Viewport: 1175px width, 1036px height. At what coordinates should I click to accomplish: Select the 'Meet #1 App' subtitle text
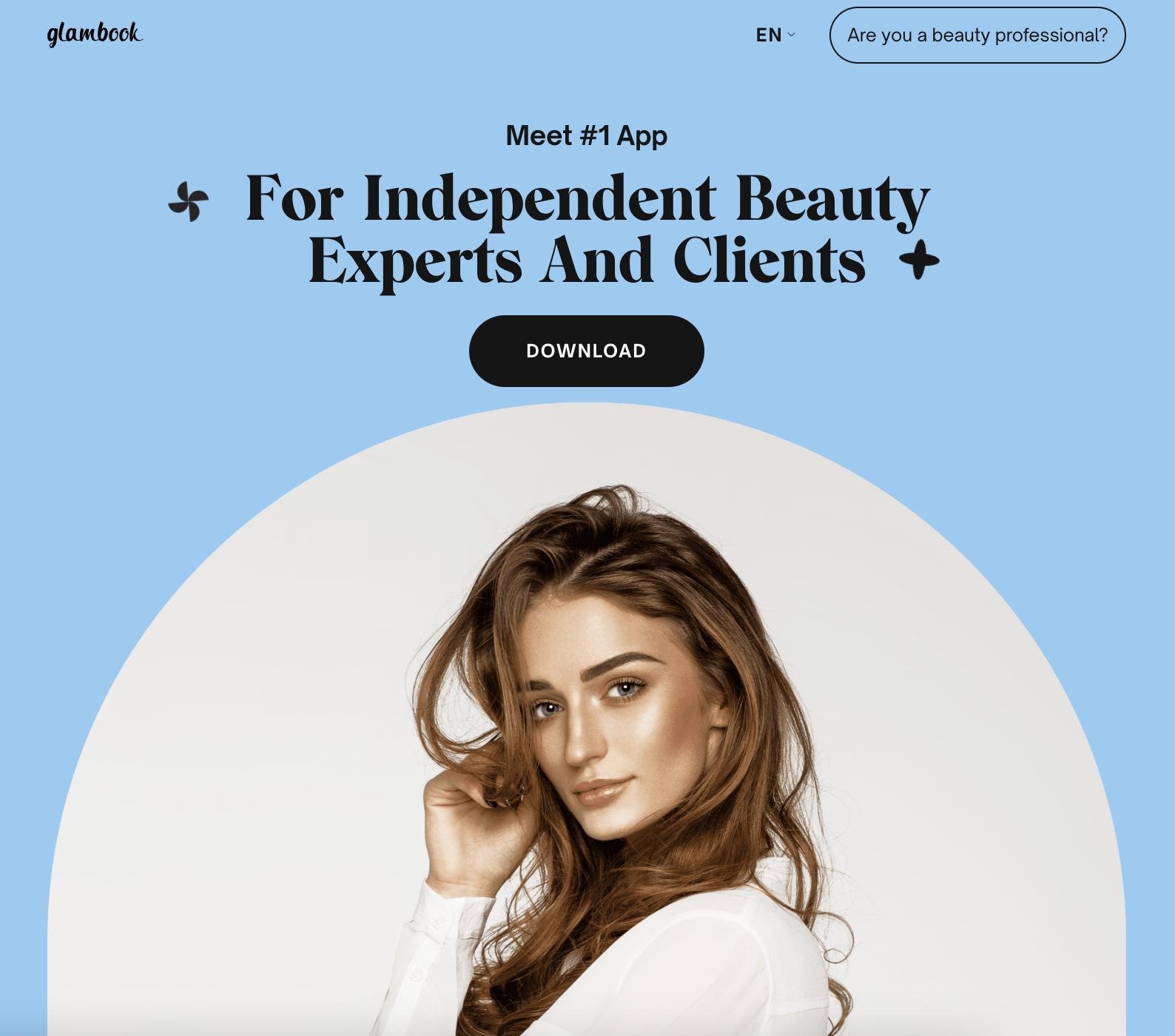point(586,136)
